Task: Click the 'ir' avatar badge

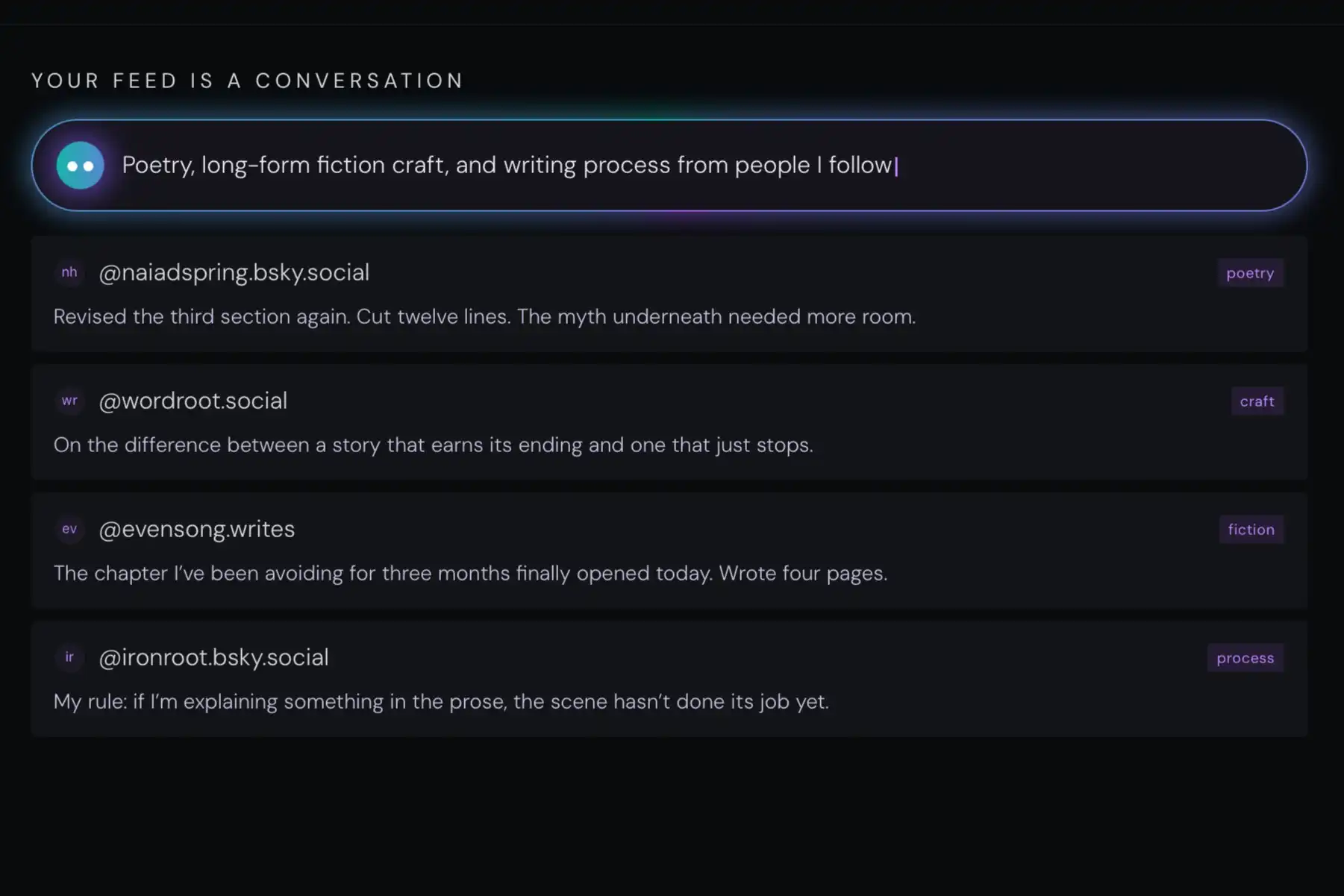Action: click(69, 657)
